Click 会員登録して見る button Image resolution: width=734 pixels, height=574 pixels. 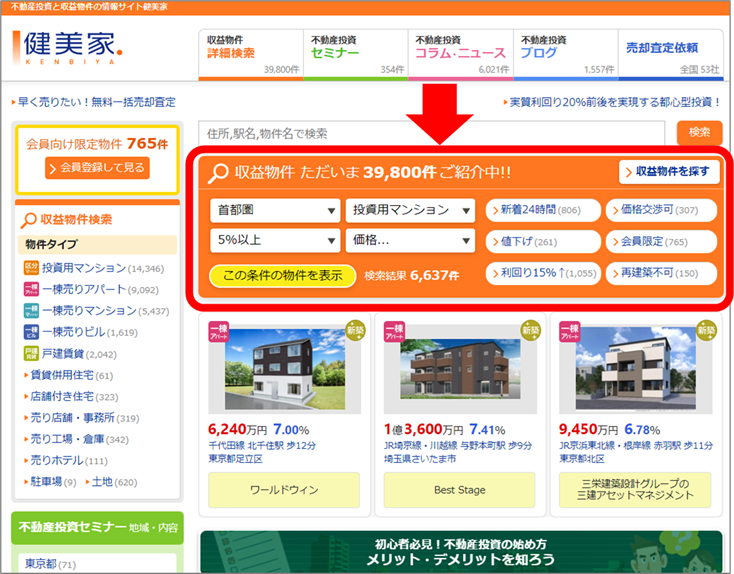[97, 168]
